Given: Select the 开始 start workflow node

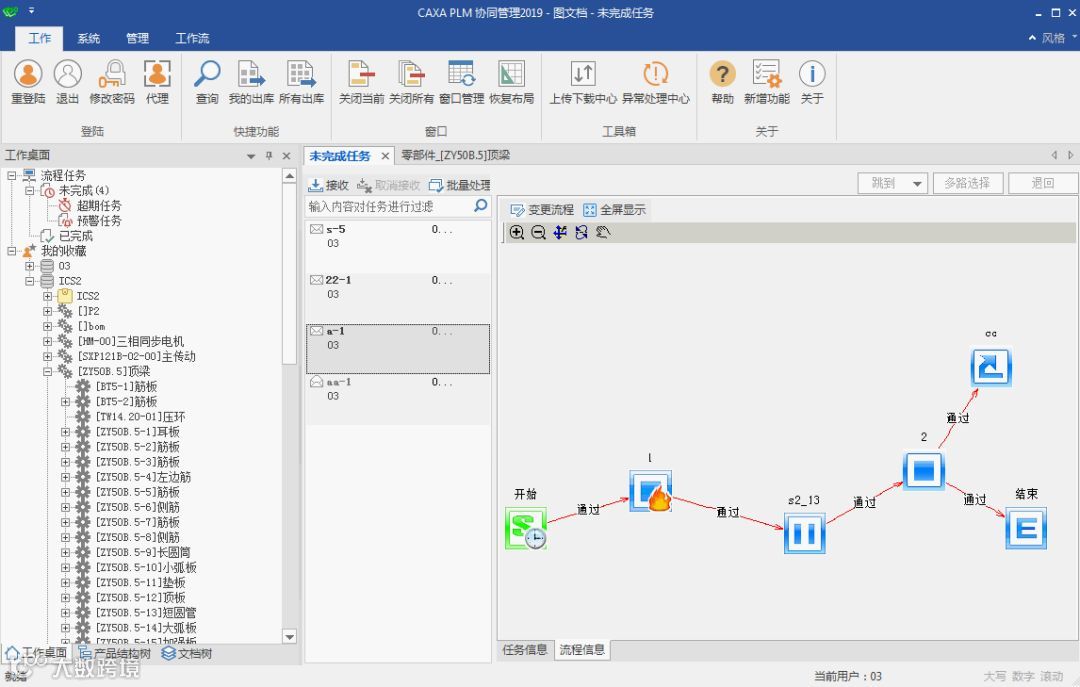Looking at the screenshot, I should point(526,529).
